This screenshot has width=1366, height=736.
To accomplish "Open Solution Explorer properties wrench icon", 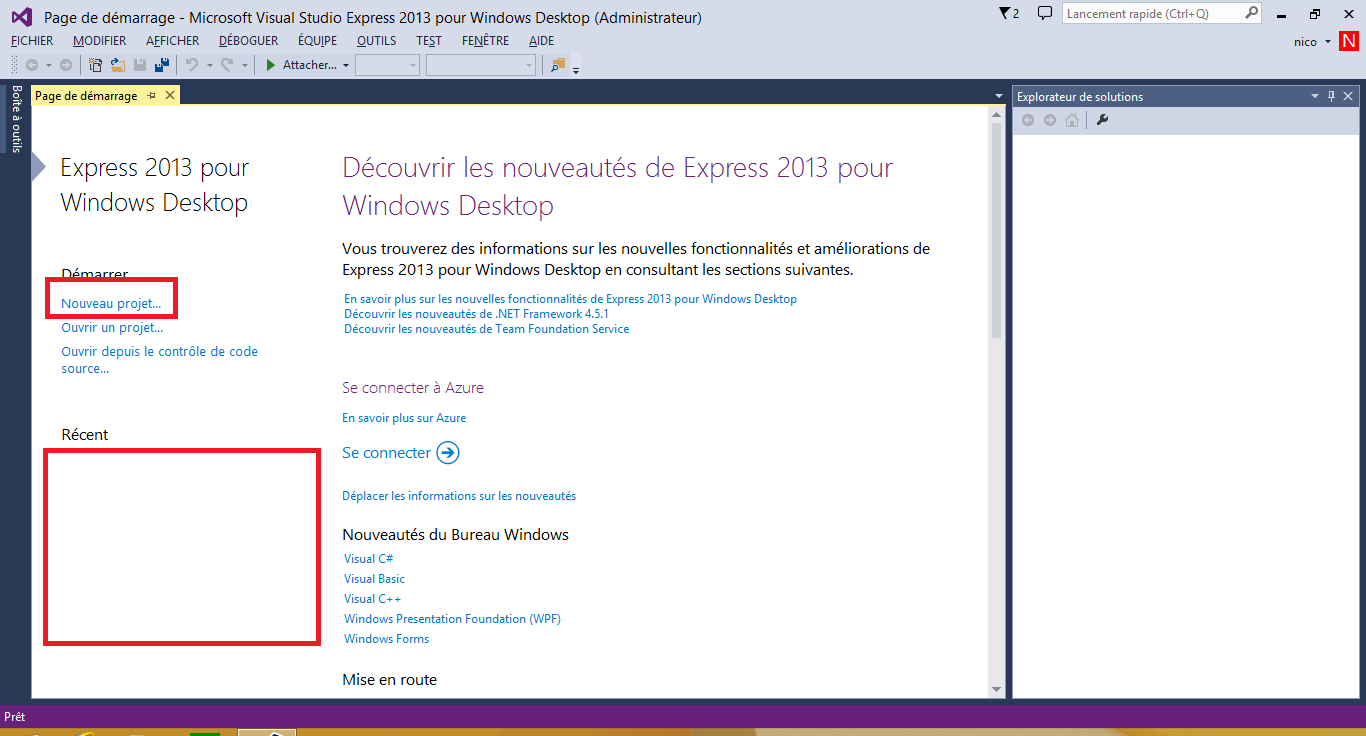I will [x=1103, y=120].
